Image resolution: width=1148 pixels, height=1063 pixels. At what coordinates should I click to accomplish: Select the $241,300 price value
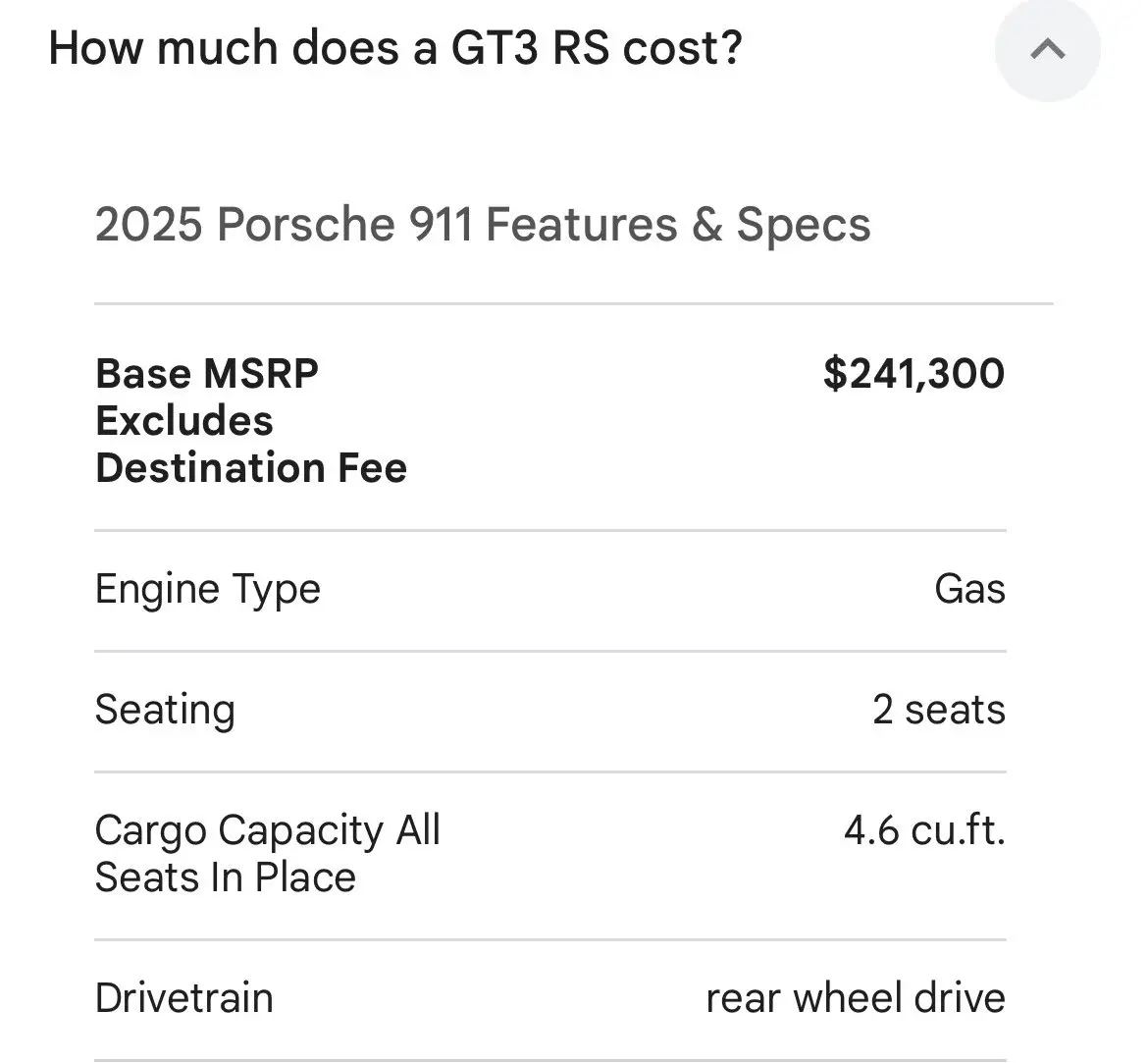coord(913,374)
